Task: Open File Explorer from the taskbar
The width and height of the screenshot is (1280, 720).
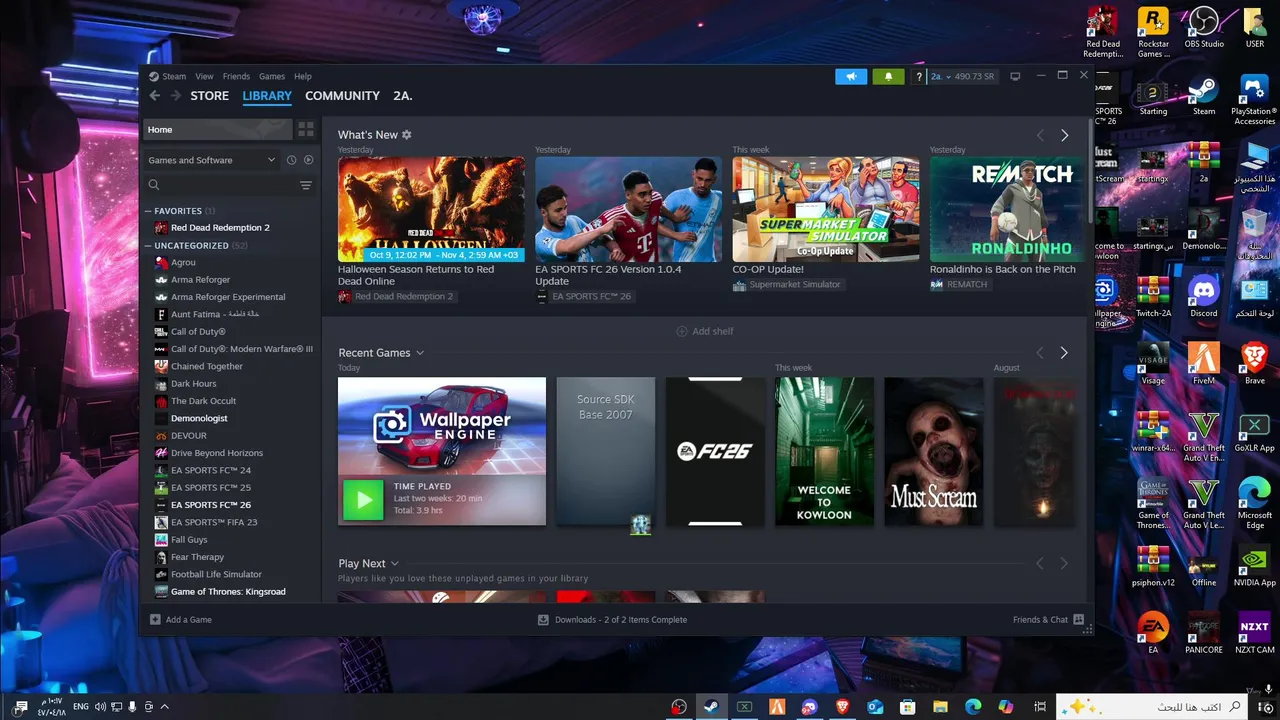Action: click(x=941, y=706)
